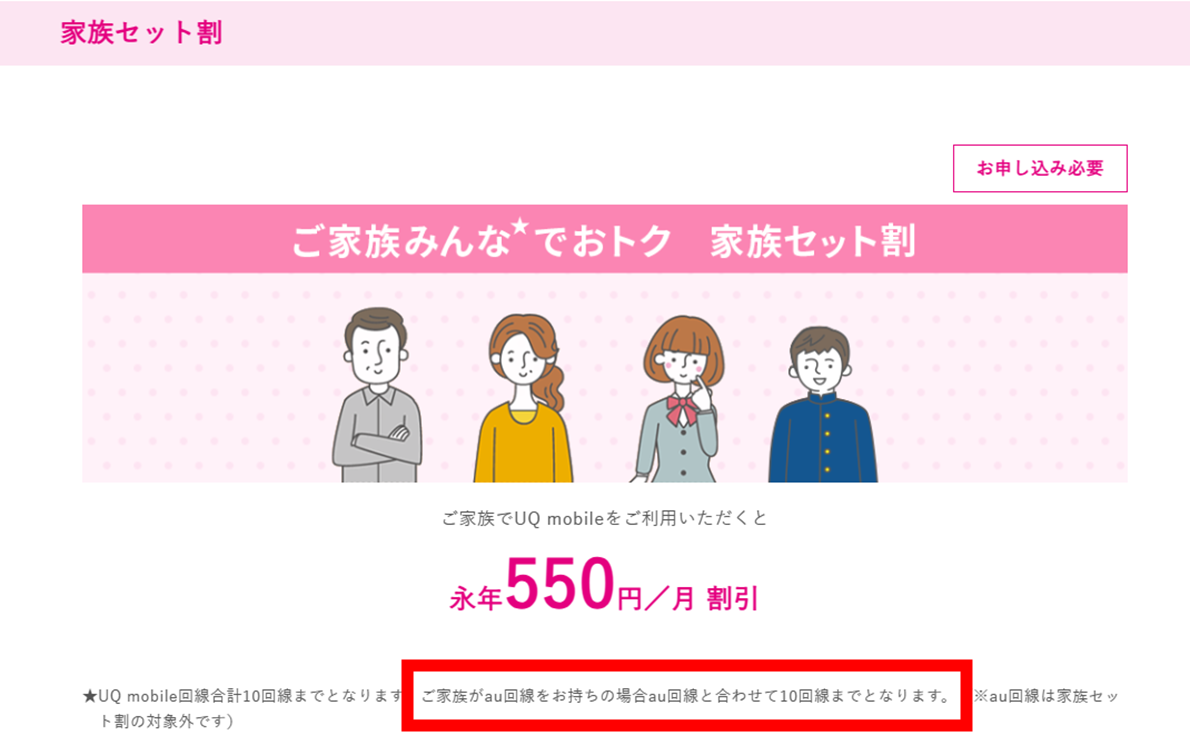Click the schoolgirl illustration with red bow
The height and width of the screenshot is (755, 1190).
tap(678, 399)
